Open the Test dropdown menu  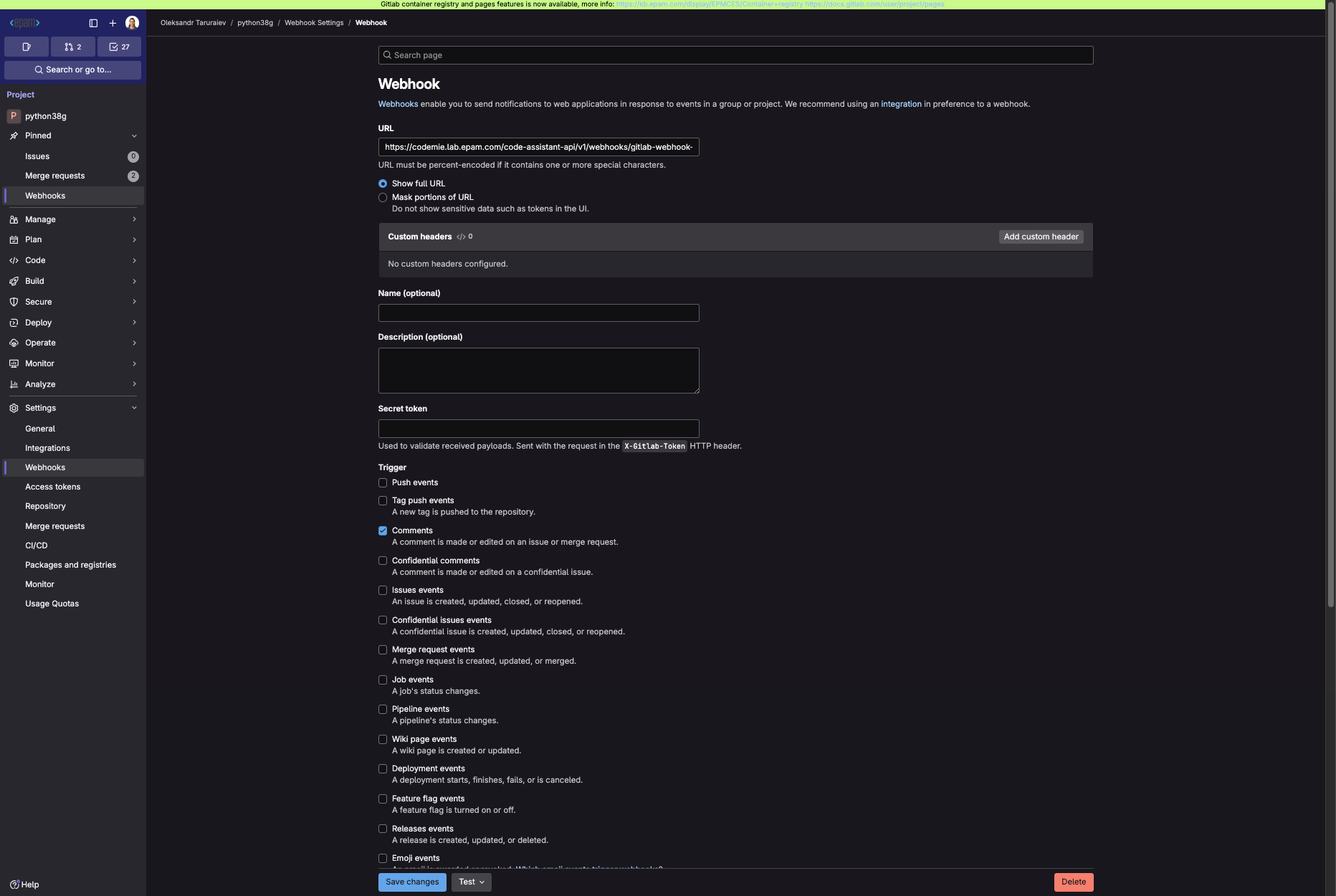click(x=470, y=882)
